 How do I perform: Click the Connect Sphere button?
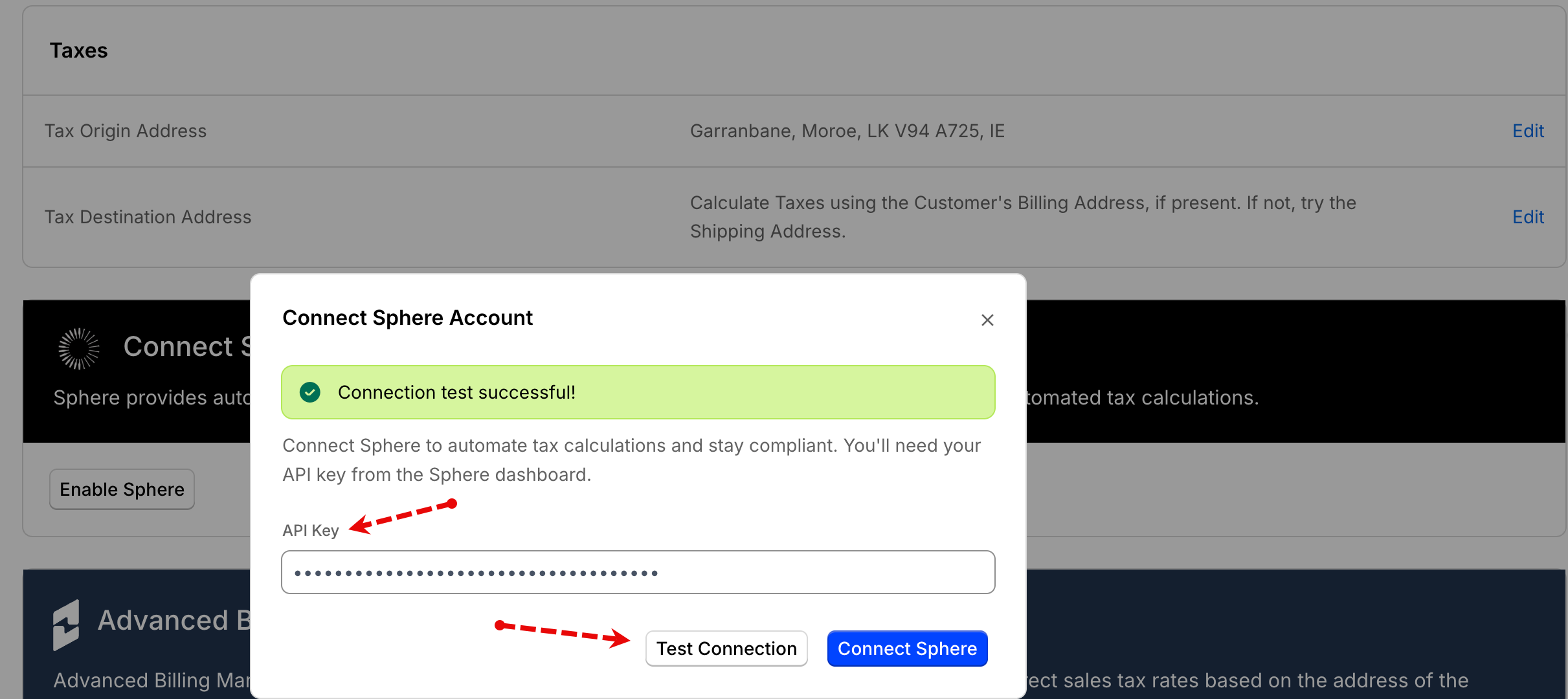coord(907,649)
